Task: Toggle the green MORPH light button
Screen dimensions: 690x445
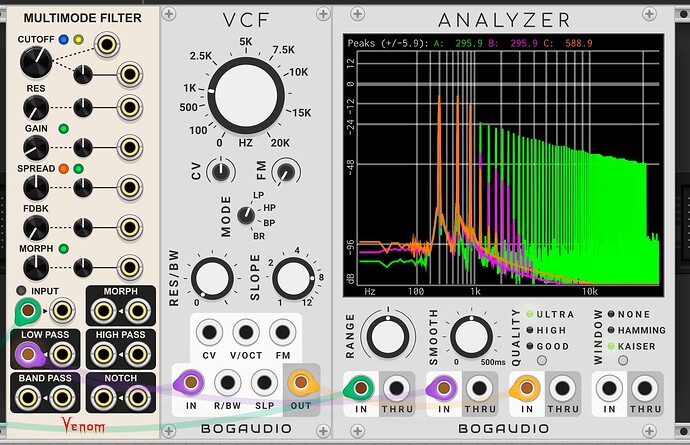Action: tap(63, 248)
